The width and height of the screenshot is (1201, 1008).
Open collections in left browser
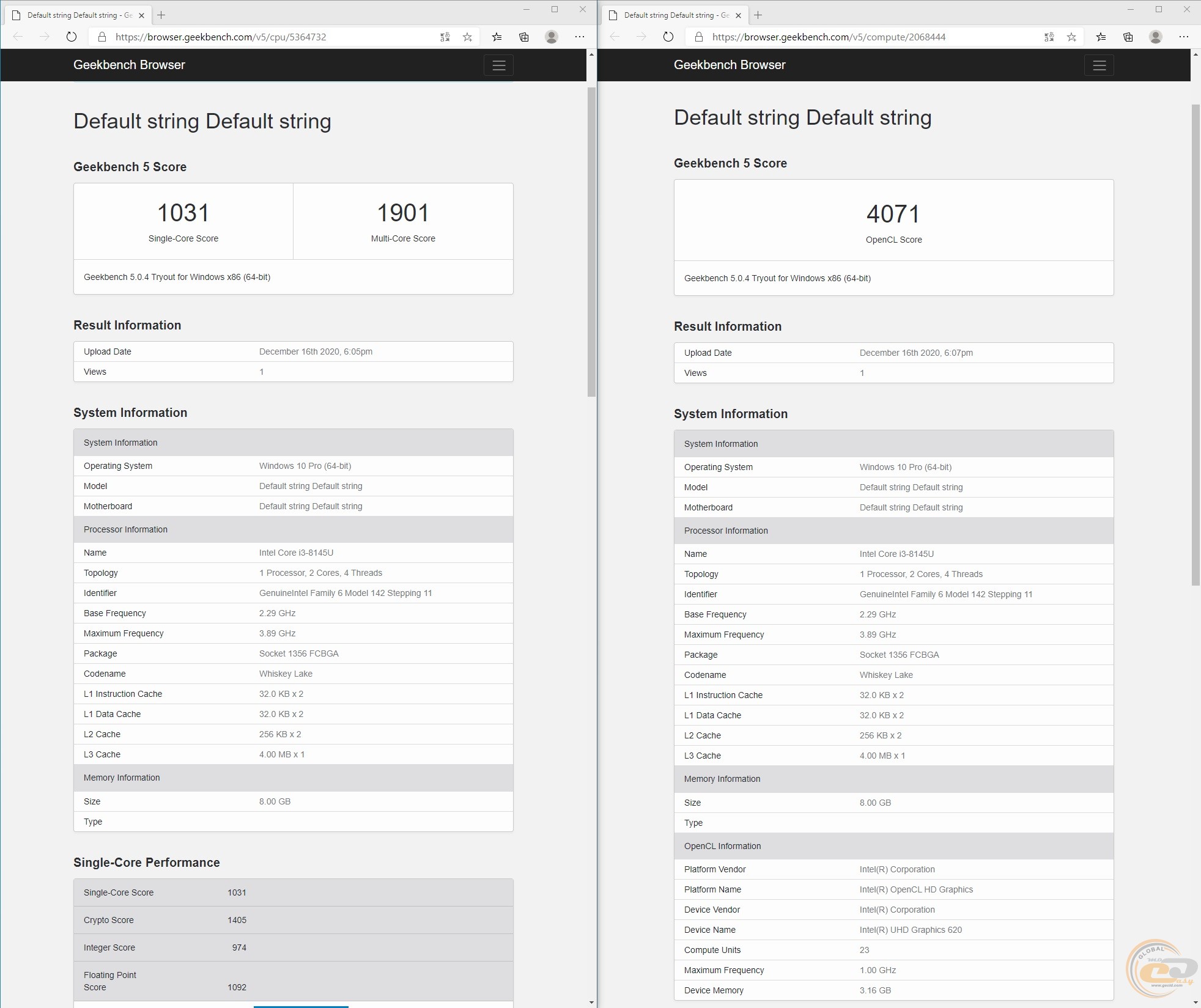click(524, 37)
